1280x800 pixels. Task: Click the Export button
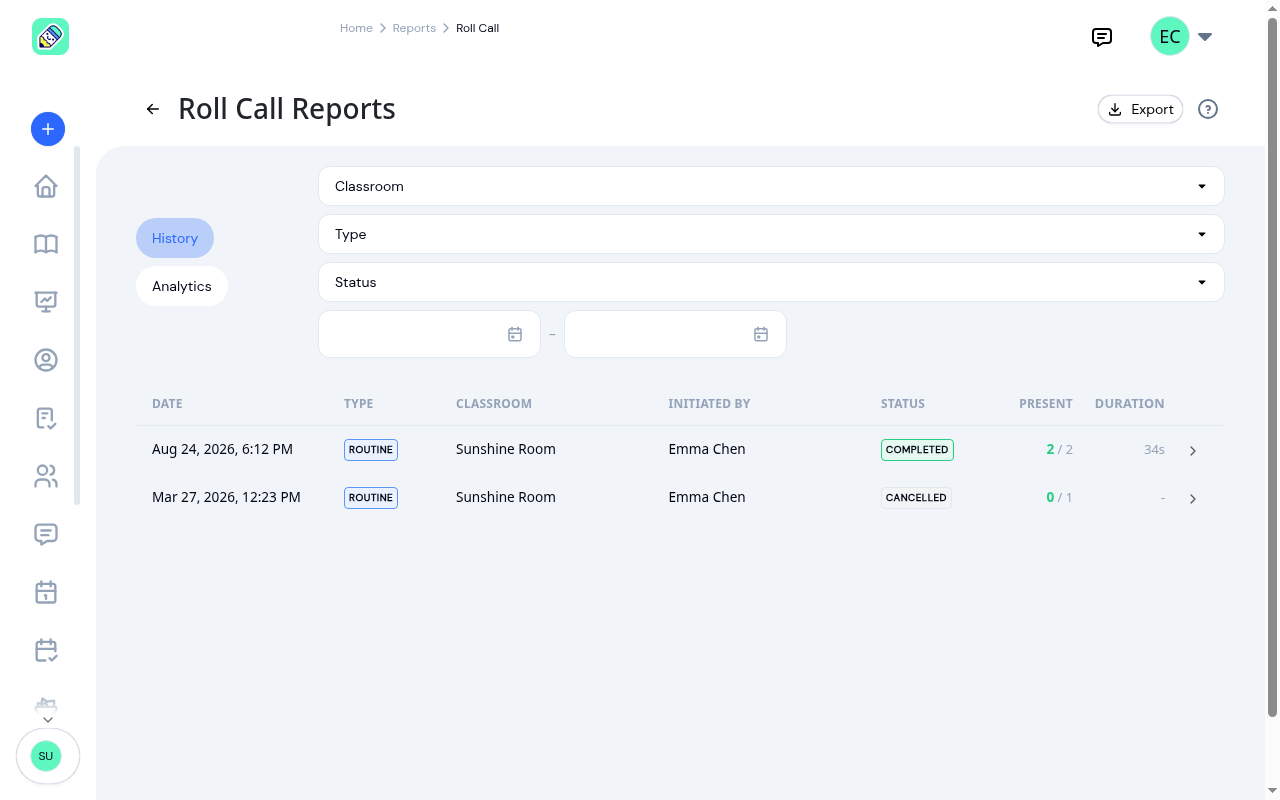click(x=1141, y=109)
